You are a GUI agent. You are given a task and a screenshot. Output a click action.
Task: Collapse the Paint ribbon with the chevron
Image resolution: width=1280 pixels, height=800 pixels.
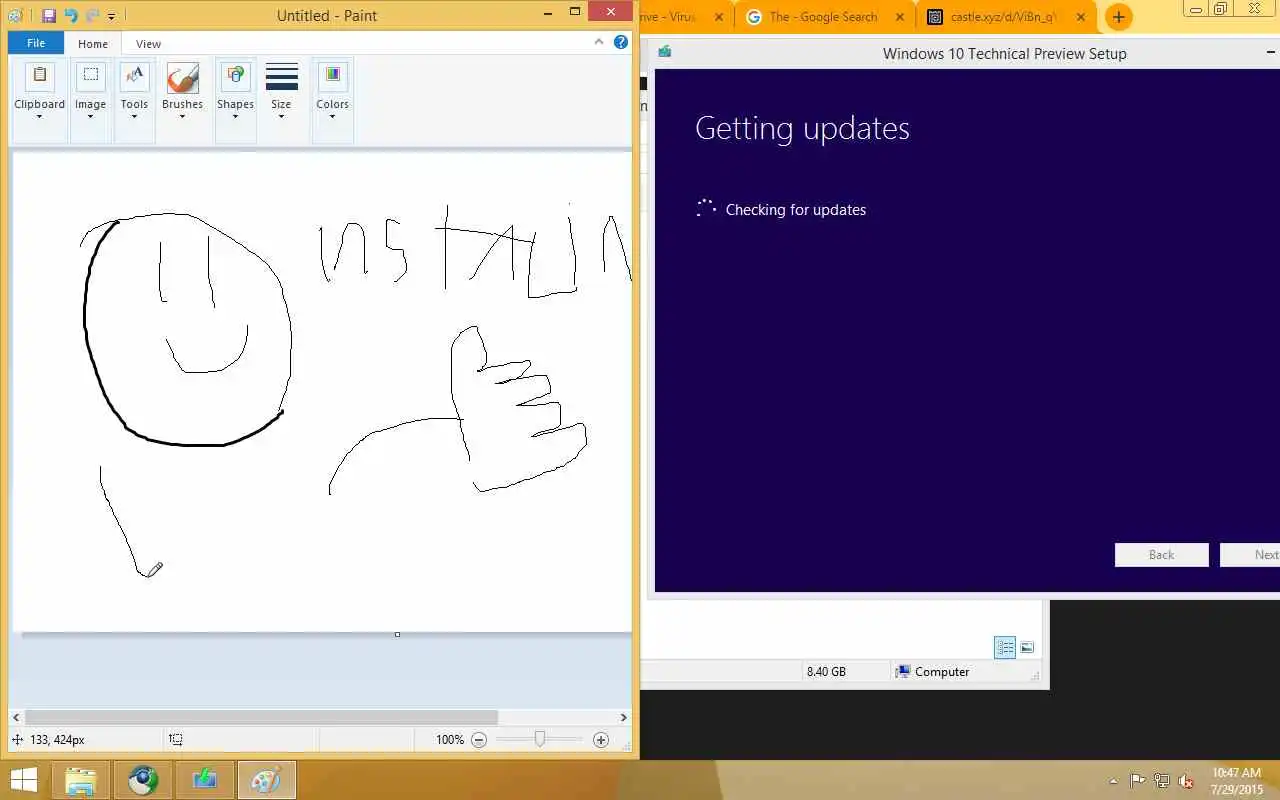click(x=599, y=42)
